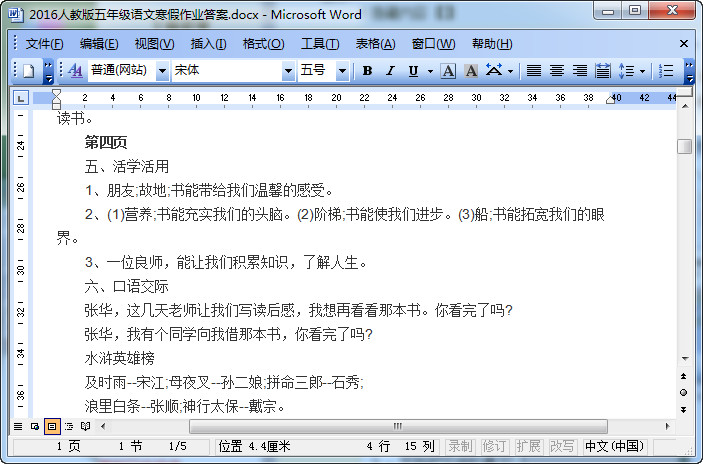Close the document with menu bar X
This screenshot has width=703, height=464.
[x=684, y=43]
